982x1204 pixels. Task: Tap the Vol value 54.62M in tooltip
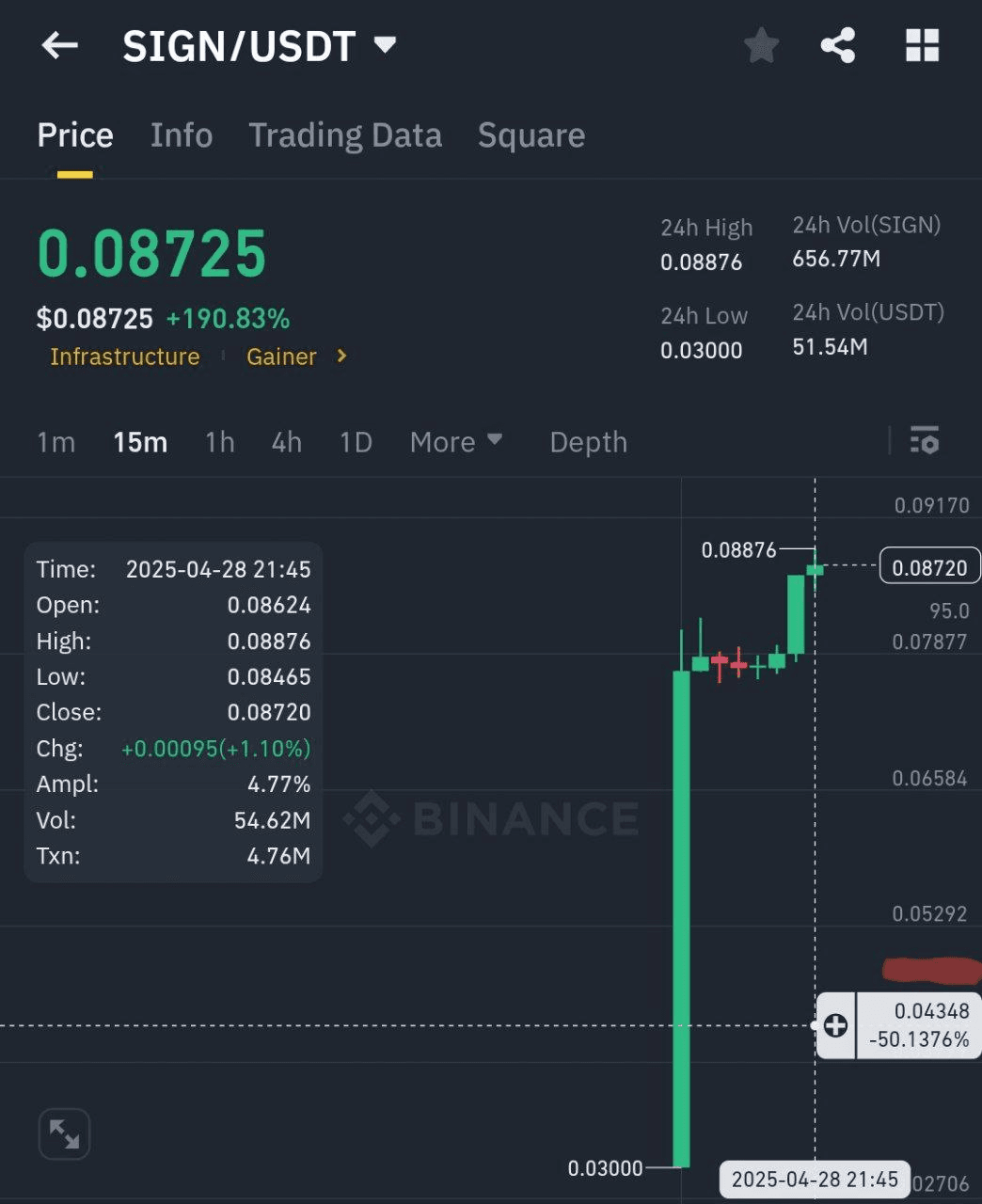(x=273, y=820)
